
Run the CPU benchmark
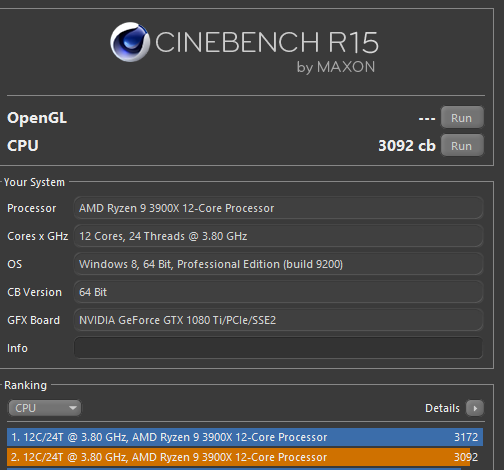click(x=462, y=145)
